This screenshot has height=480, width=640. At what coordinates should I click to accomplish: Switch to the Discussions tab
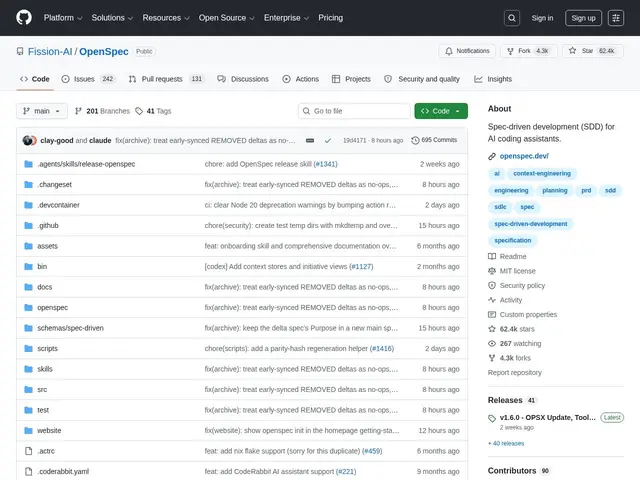tap(243, 79)
